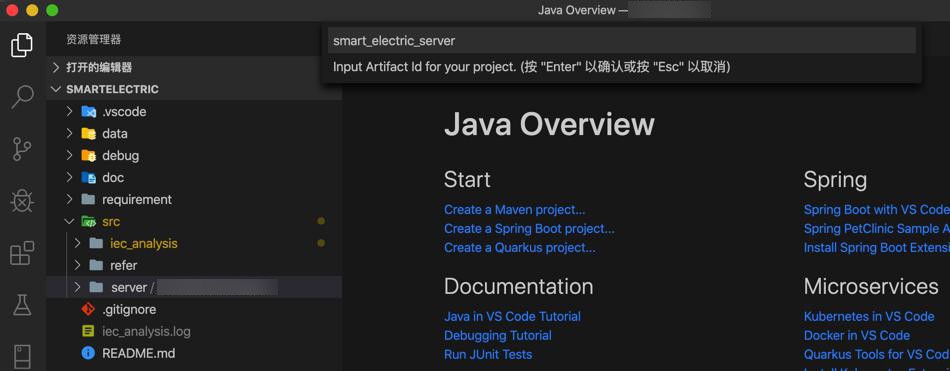The width and height of the screenshot is (950, 371).
Task: Open the Extensions view icon
Action: [x=22, y=253]
